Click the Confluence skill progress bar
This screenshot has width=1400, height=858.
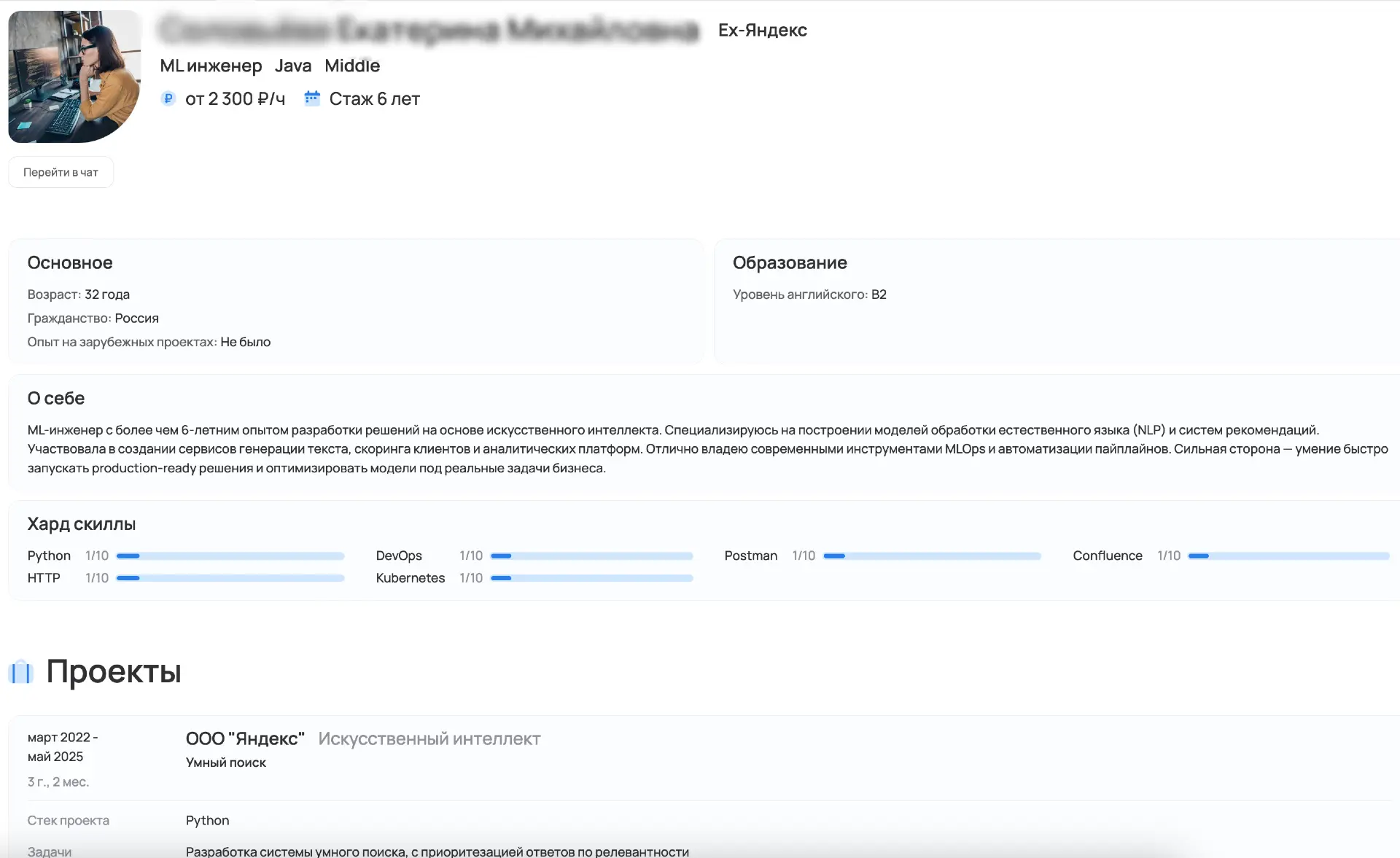click(1288, 556)
